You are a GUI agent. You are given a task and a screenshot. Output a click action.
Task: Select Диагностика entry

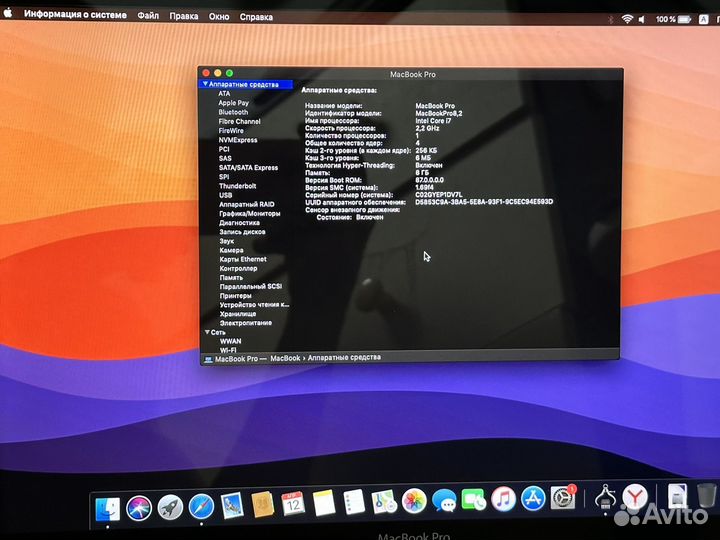click(x=240, y=222)
